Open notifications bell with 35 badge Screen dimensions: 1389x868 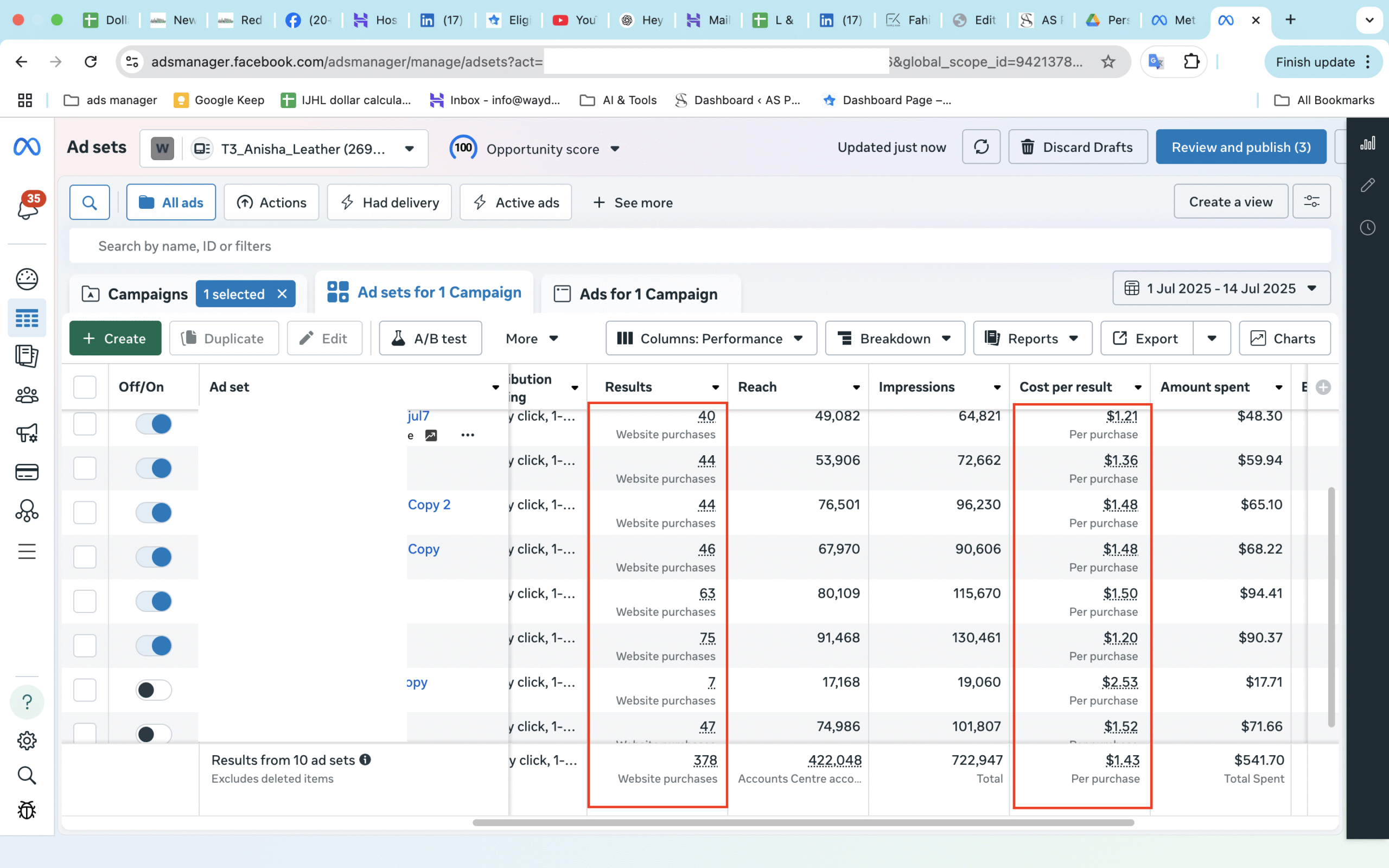point(27,207)
